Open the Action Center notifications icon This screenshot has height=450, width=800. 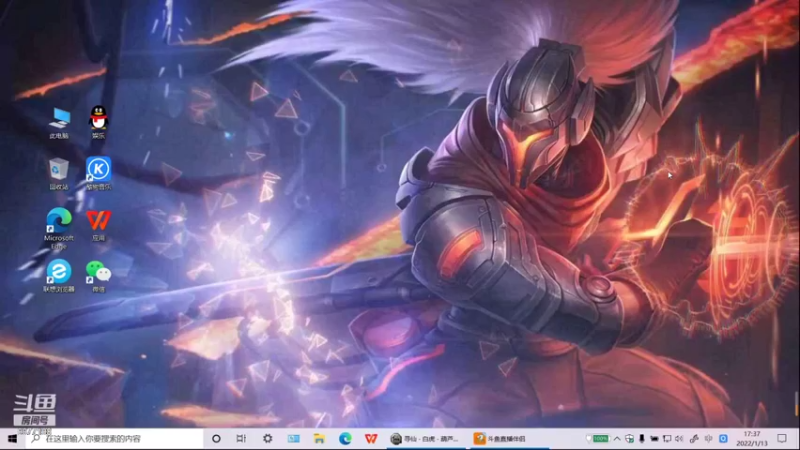[782, 439]
